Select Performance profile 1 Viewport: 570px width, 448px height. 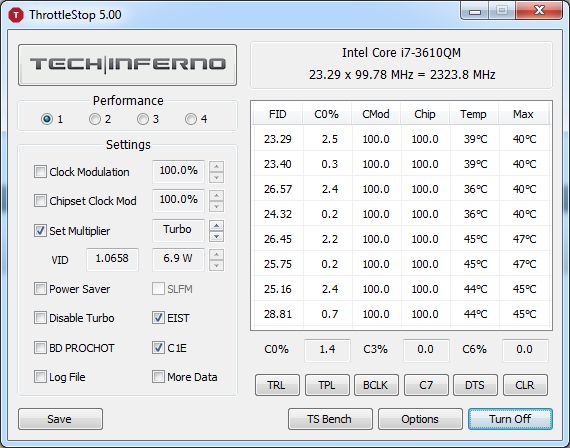47,119
